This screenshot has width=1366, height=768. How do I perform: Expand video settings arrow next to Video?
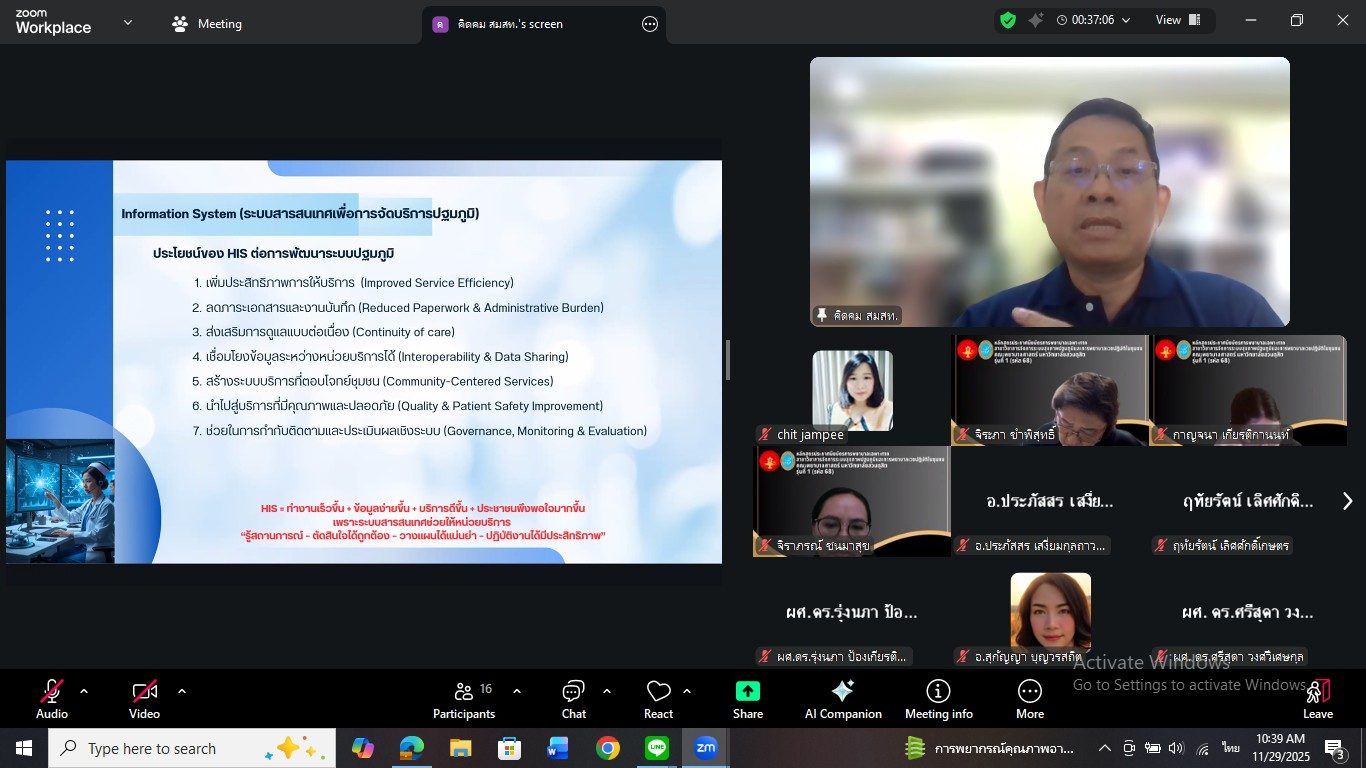(182, 691)
